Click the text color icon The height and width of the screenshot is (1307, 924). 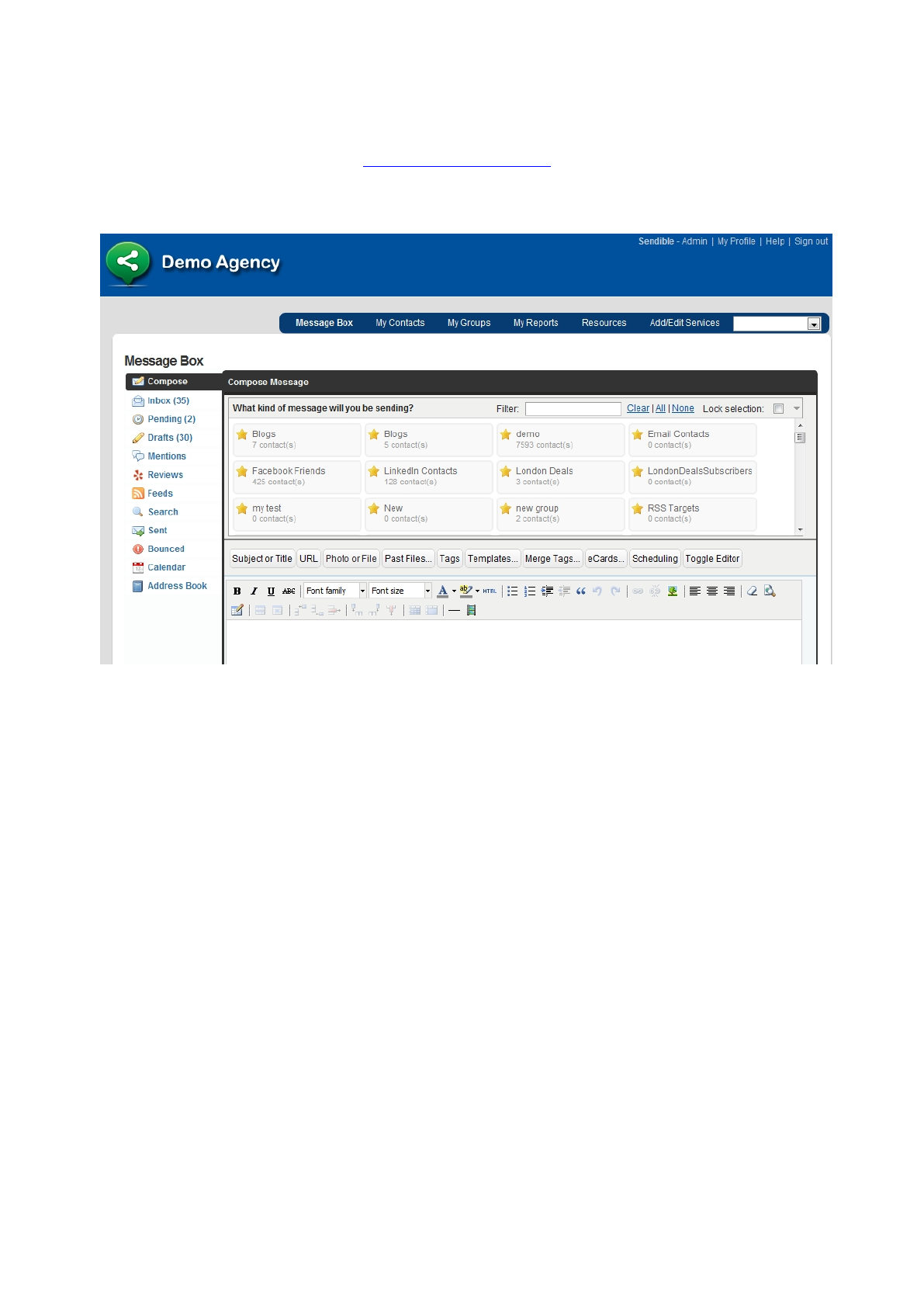[442, 591]
